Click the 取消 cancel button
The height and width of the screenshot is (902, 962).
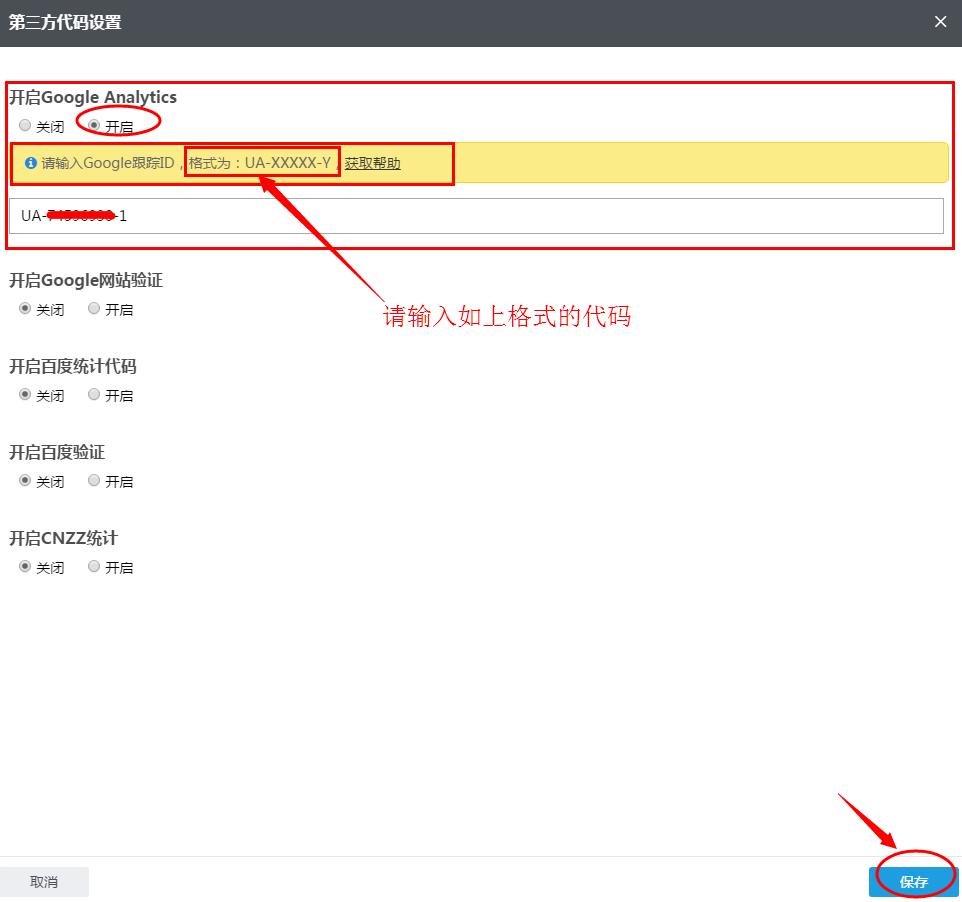[44, 881]
